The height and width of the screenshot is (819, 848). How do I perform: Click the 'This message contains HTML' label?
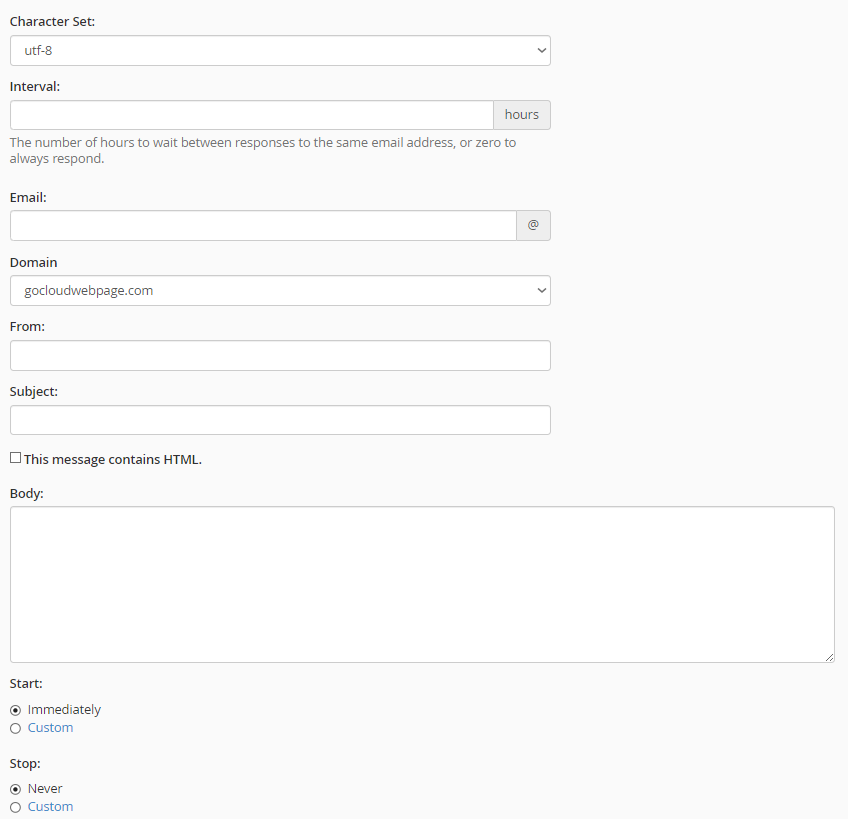(x=112, y=459)
